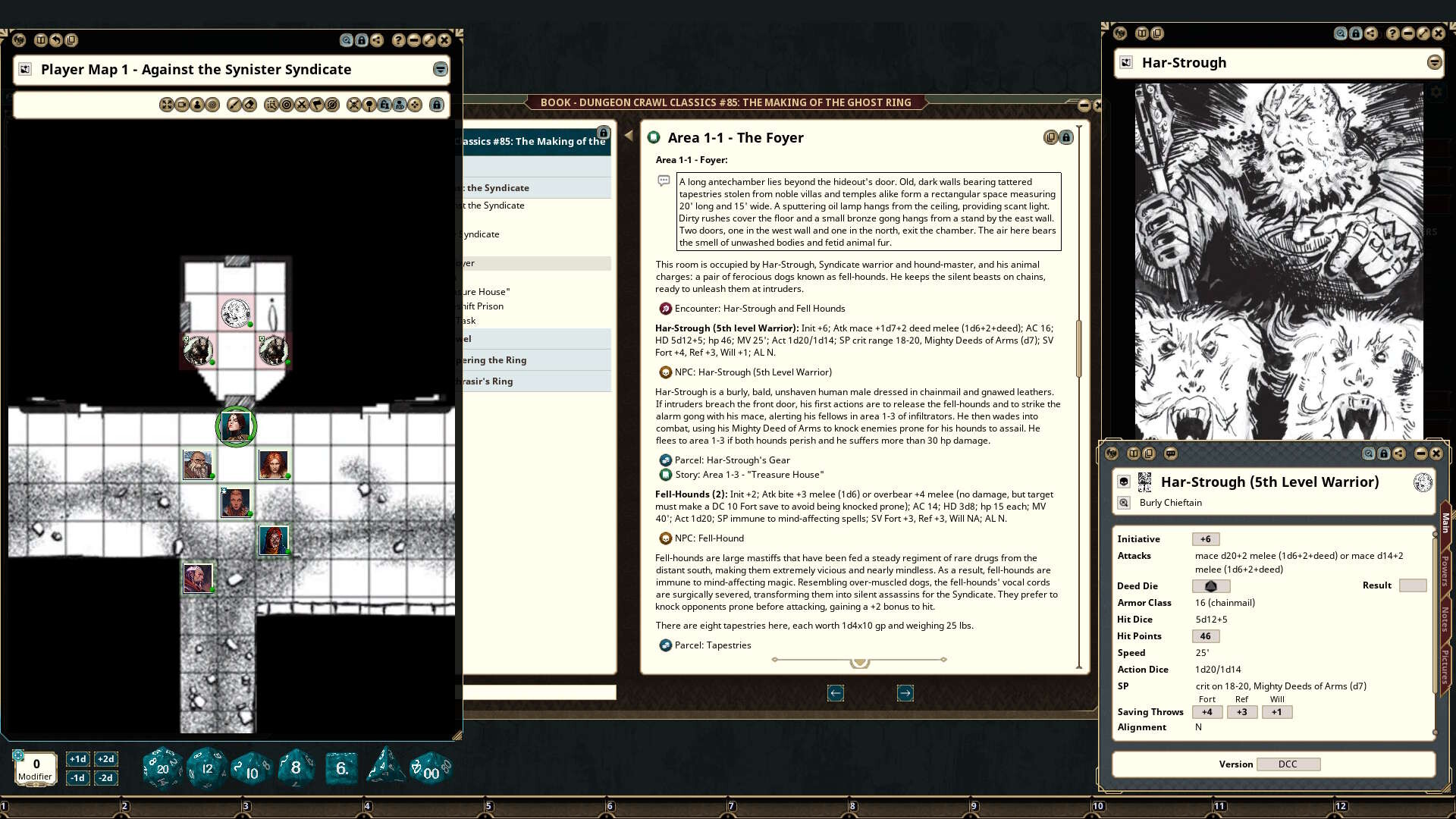Switch to Main tab on NPC sheet
Image resolution: width=1456 pixels, height=819 pixels.
[1445, 522]
